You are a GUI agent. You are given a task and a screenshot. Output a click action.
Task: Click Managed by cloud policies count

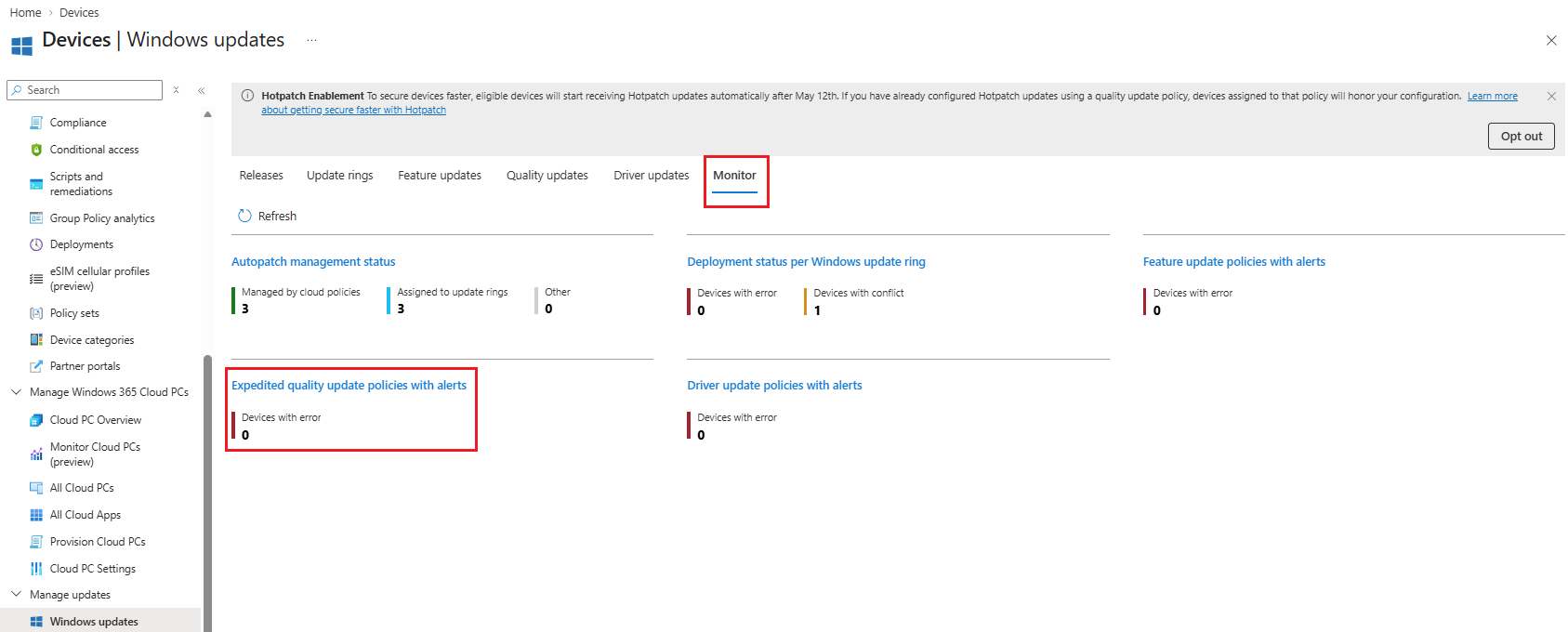(245, 309)
